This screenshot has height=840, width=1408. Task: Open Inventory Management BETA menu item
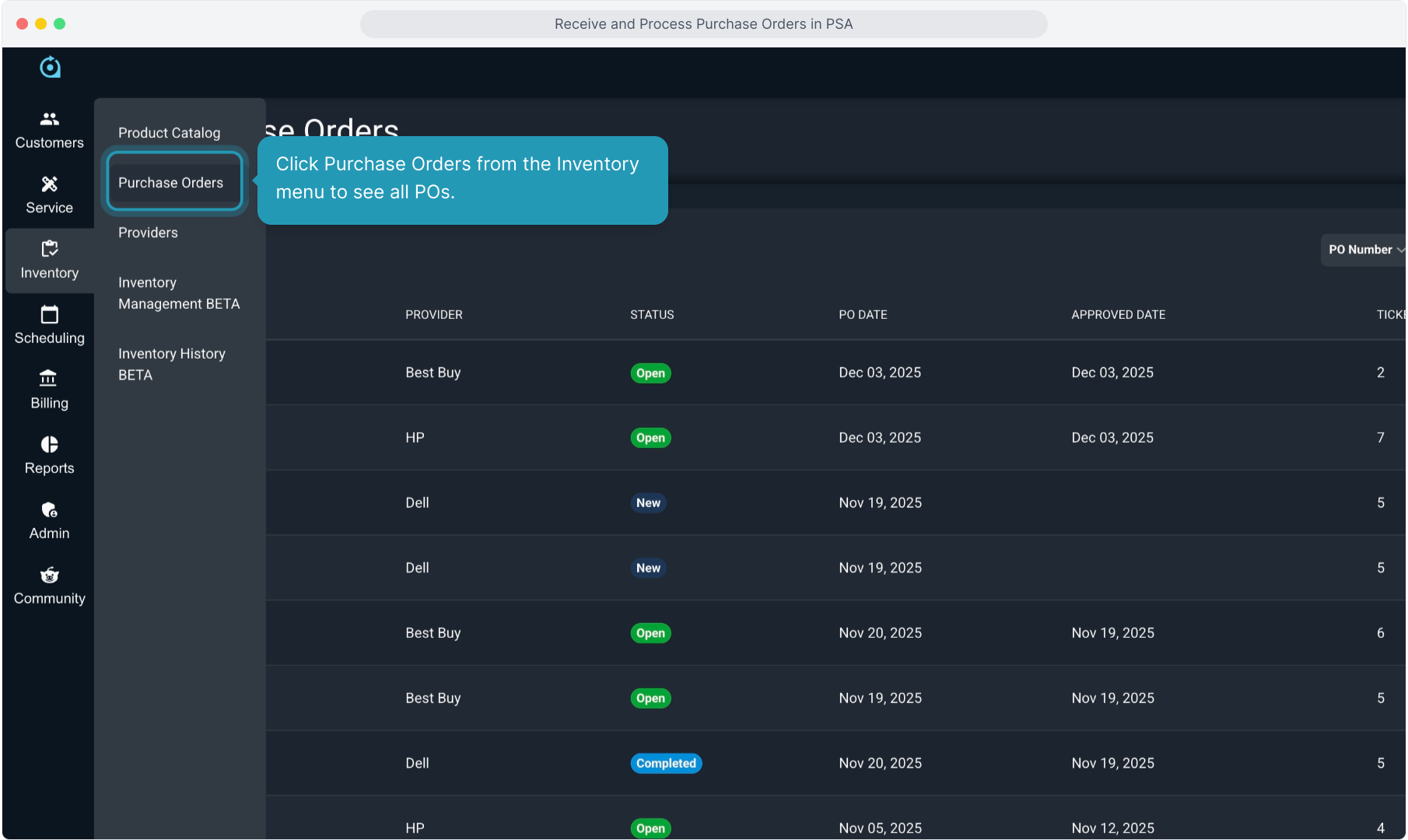(179, 293)
